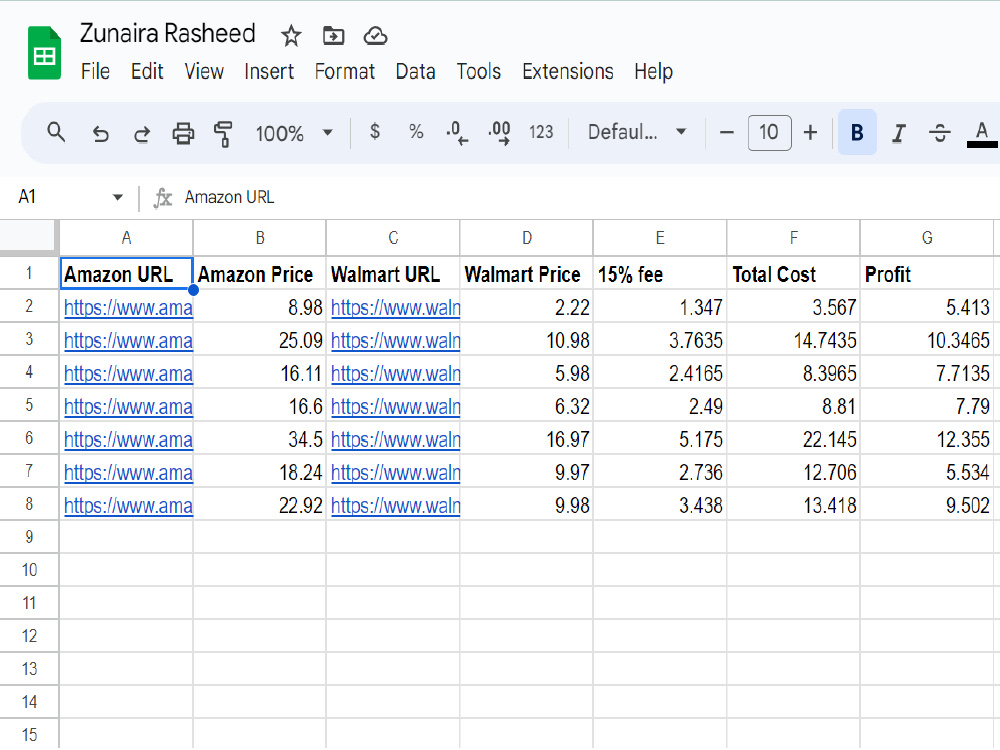Open the Google Sheets home icon
Image resolution: width=1000 pixels, height=750 pixels.
click(x=44, y=53)
